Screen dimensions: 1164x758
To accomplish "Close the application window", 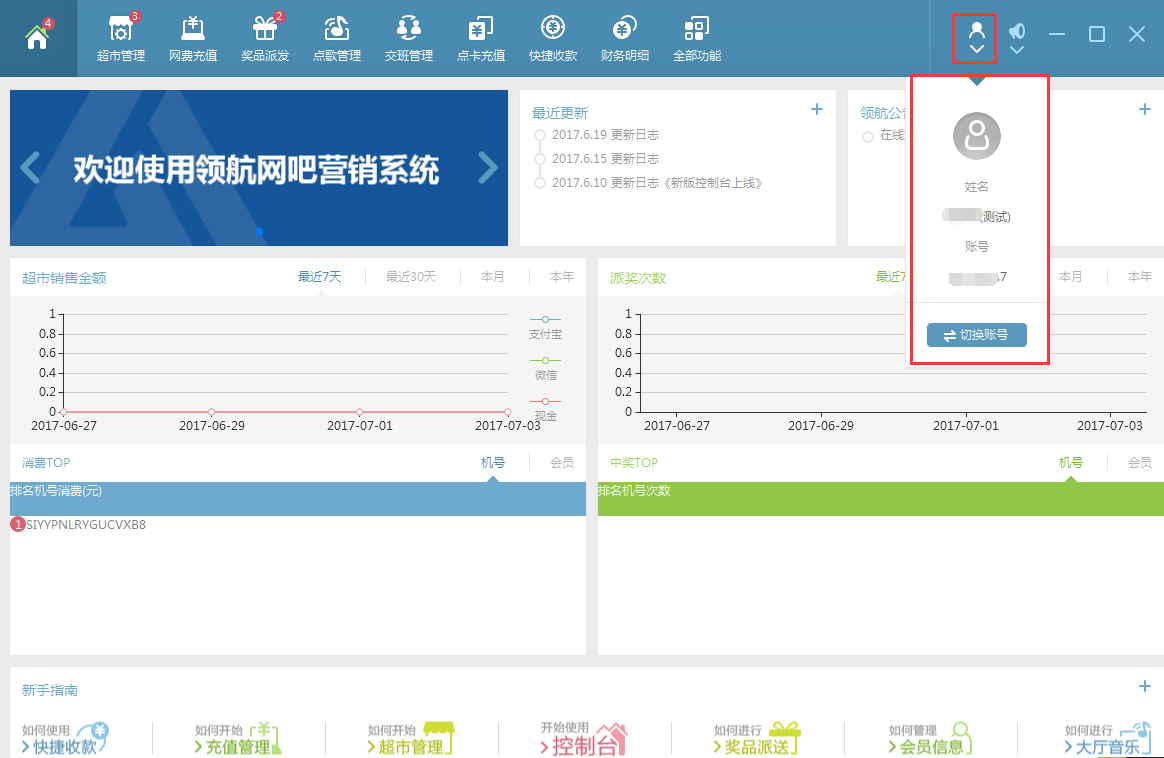I will tap(1137, 34).
